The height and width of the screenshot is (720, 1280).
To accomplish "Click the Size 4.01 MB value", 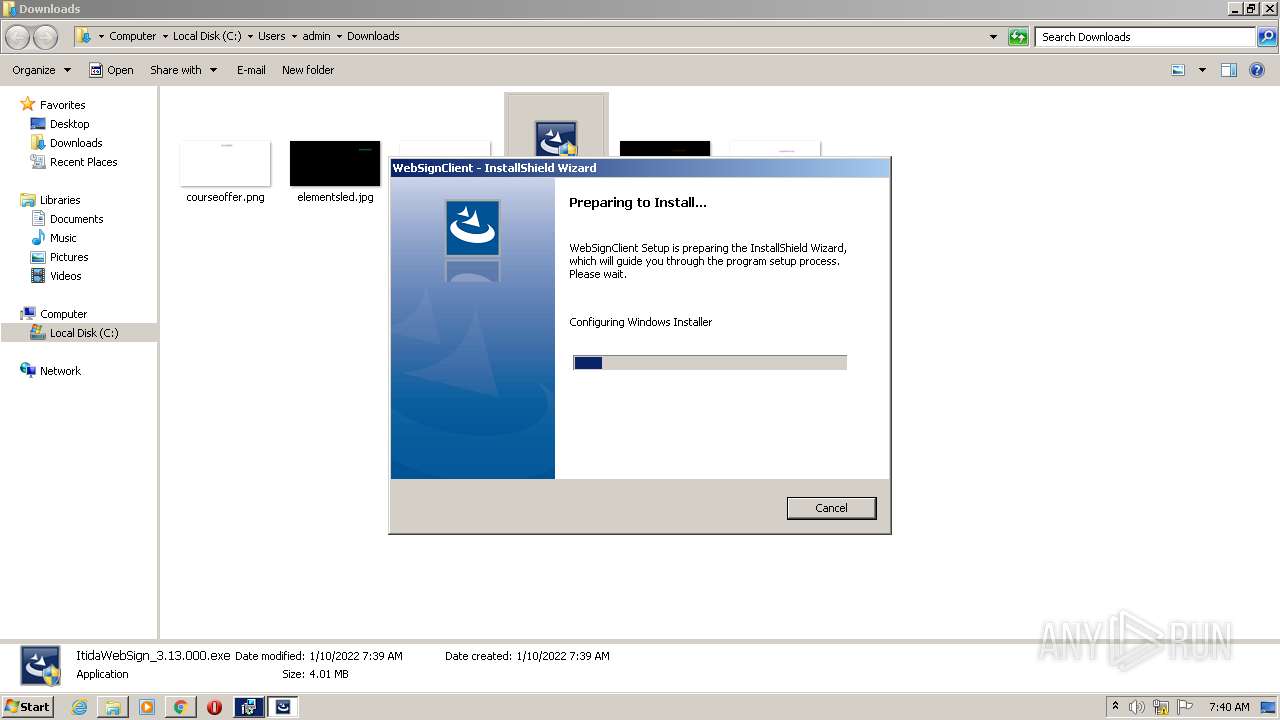I will 328,674.
